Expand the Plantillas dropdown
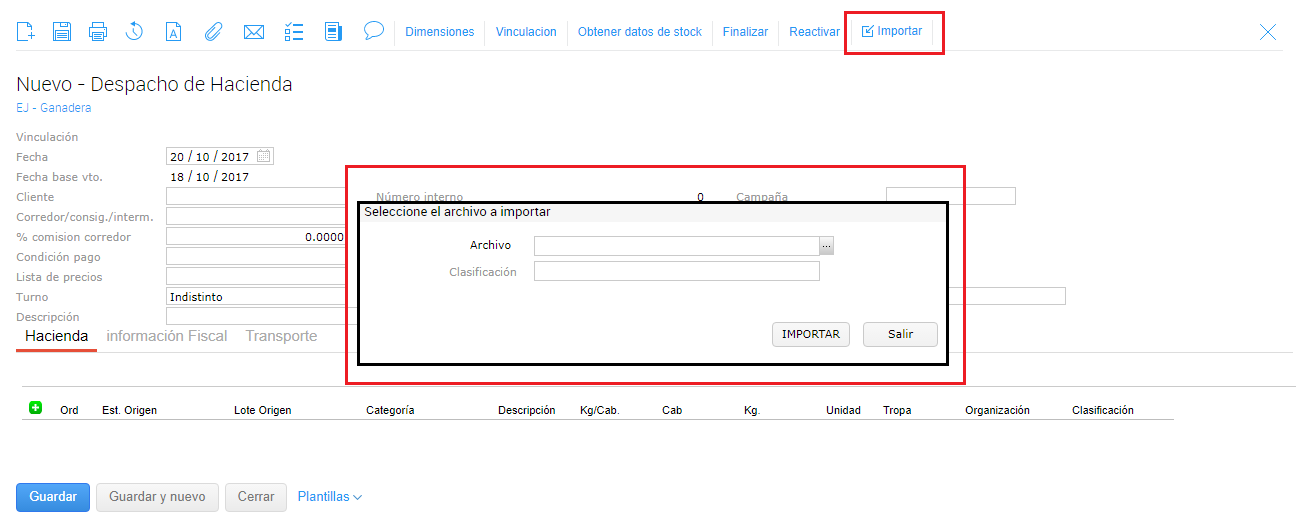 [x=330, y=497]
